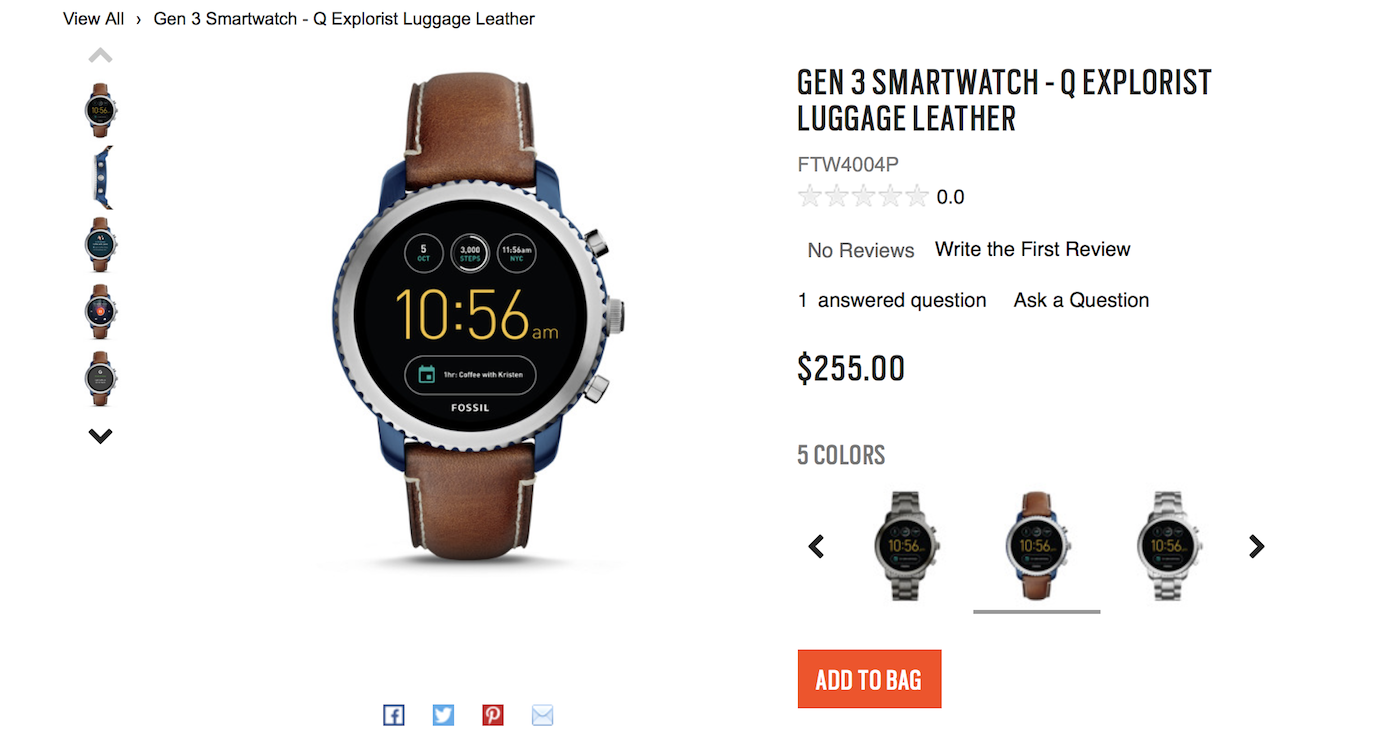Click the Ask a Question link
The image size is (1400, 756).
pos(1081,300)
